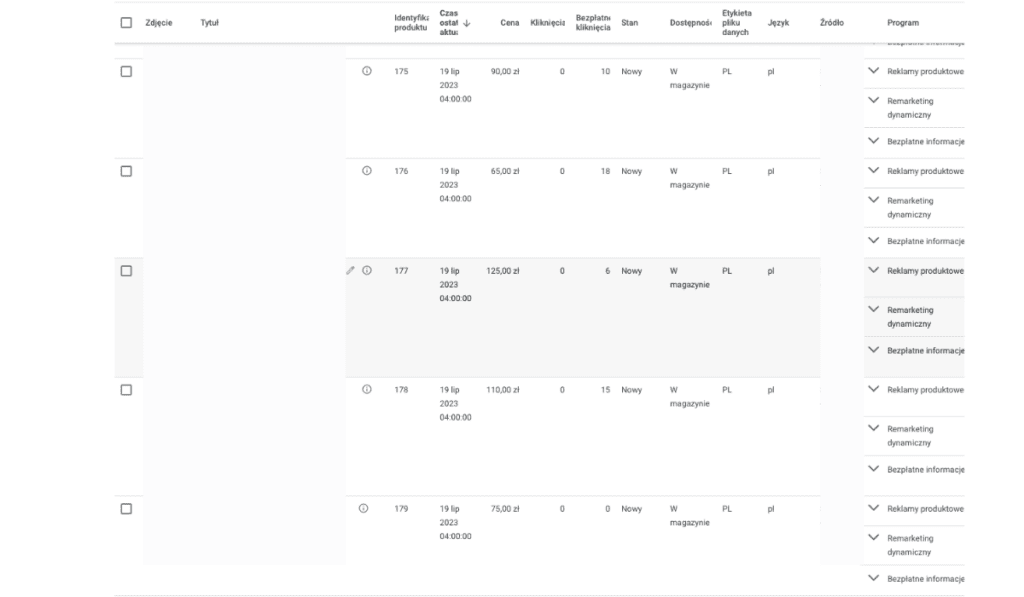Toggle the checkbox for product 179 row
1024x597 pixels.
pos(126,508)
